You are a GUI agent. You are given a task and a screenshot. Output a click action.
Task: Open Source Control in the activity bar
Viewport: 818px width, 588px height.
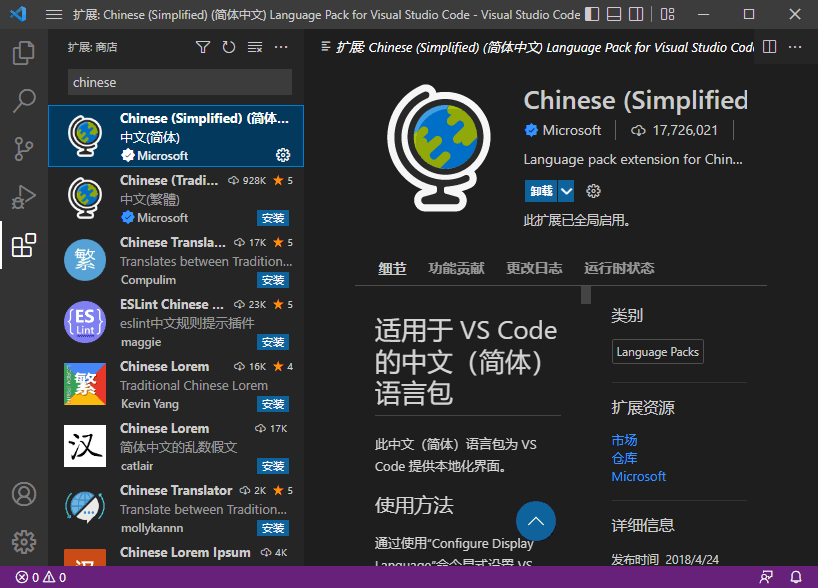coord(24,147)
